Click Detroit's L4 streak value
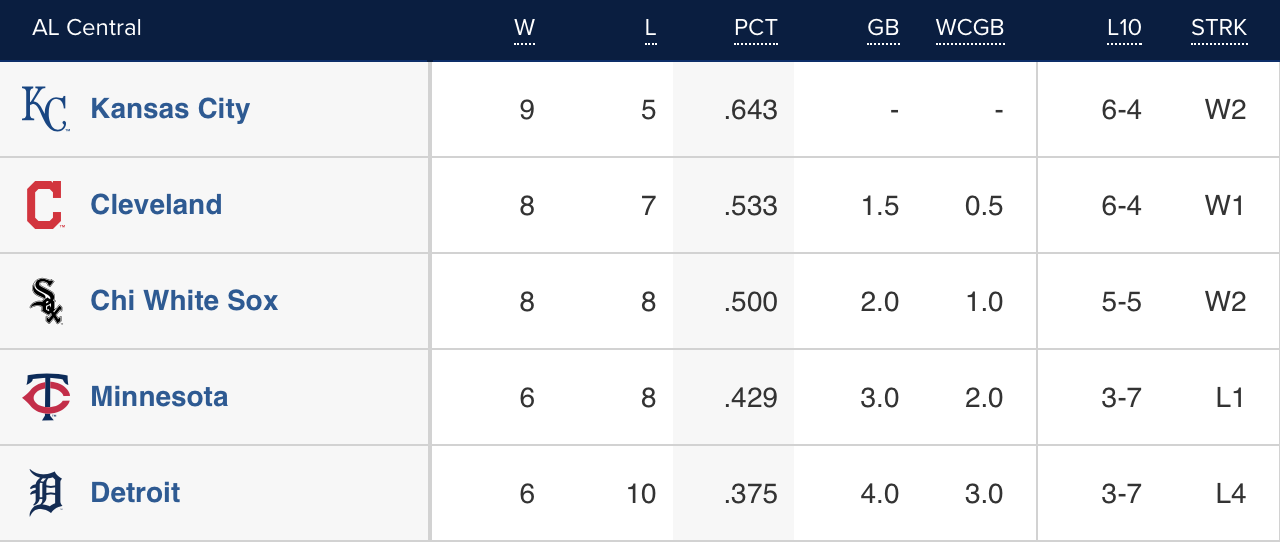 [1230, 494]
